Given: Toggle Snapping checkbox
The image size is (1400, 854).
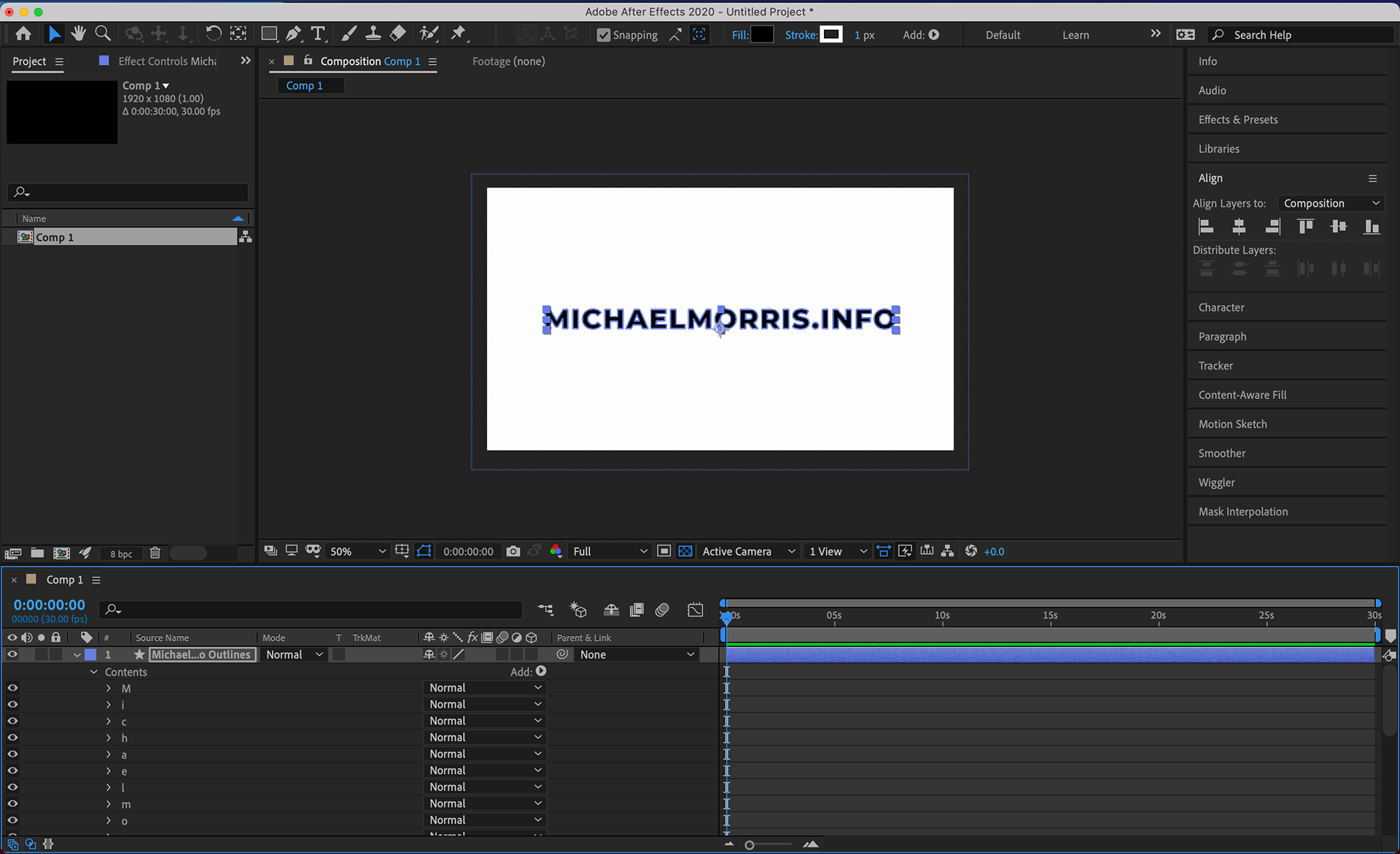Looking at the screenshot, I should click(604, 35).
